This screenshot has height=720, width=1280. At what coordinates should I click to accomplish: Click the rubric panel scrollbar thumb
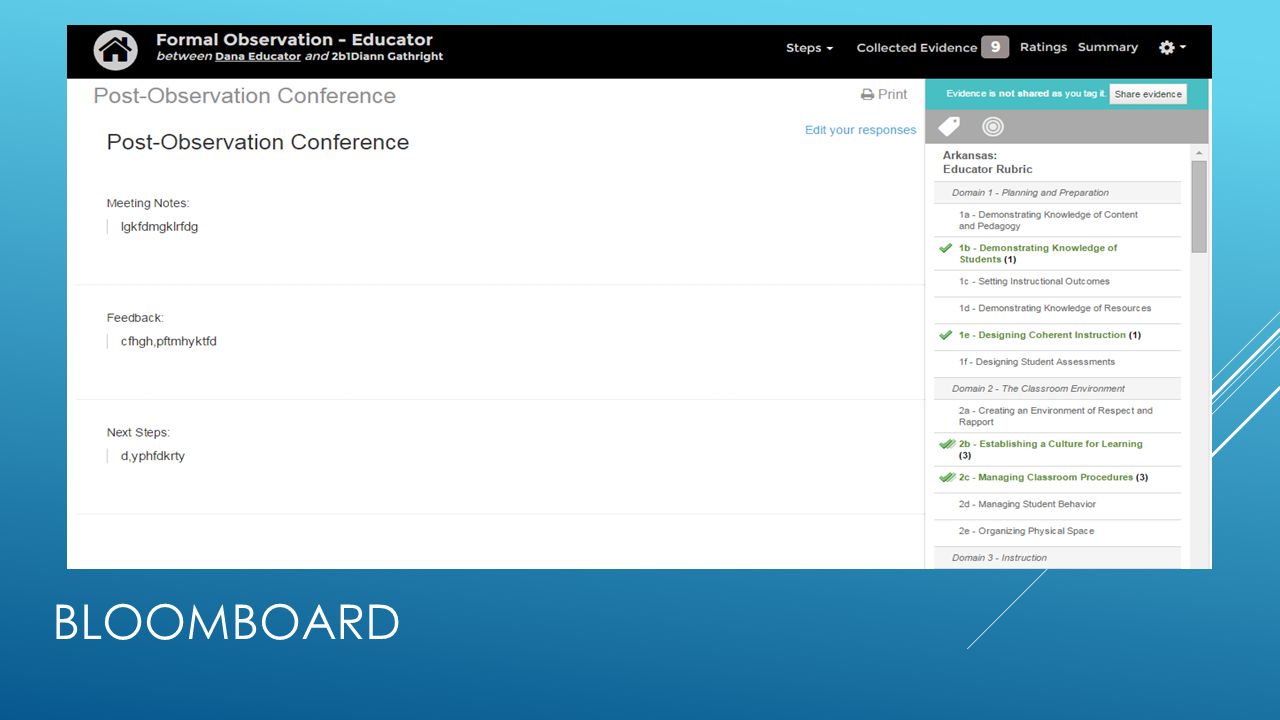coord(1199,206)
